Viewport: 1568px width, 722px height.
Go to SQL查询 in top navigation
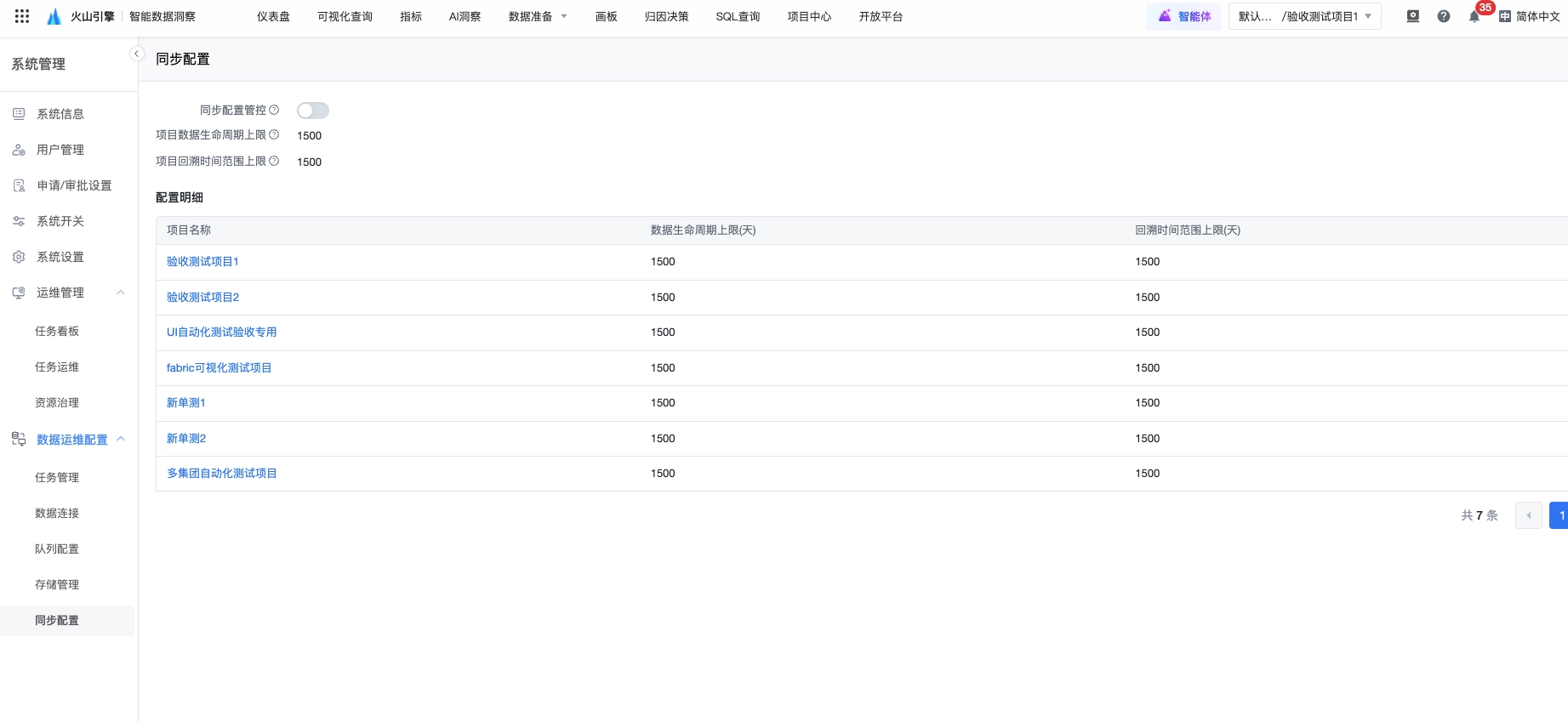738,16
